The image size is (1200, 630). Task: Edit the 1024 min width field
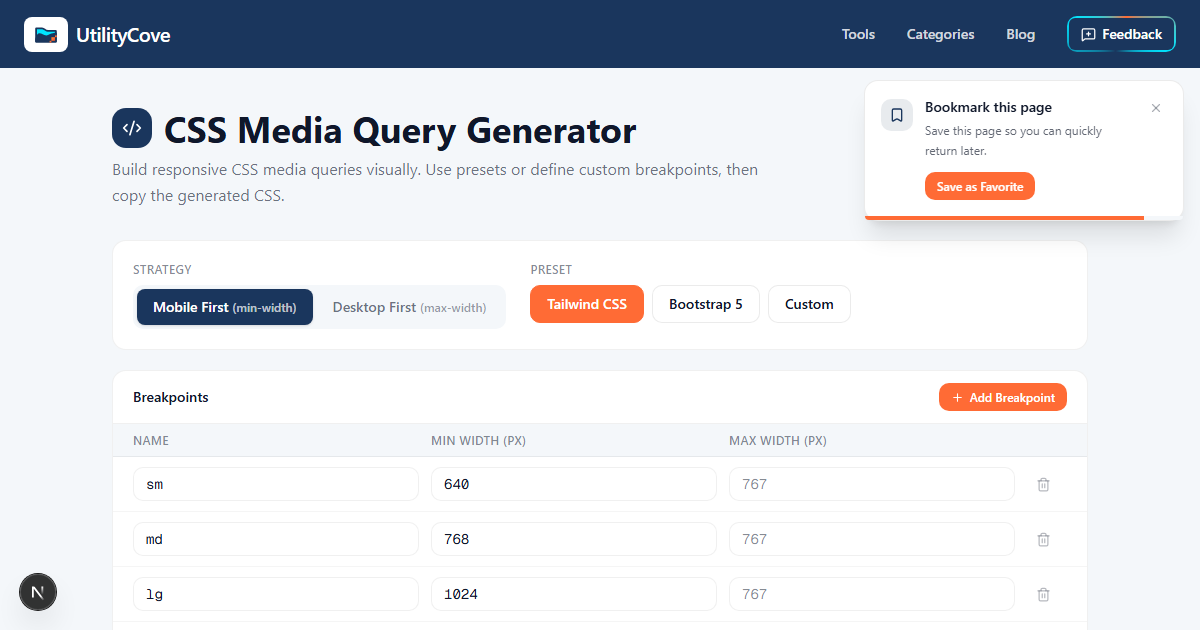(574, 594)
